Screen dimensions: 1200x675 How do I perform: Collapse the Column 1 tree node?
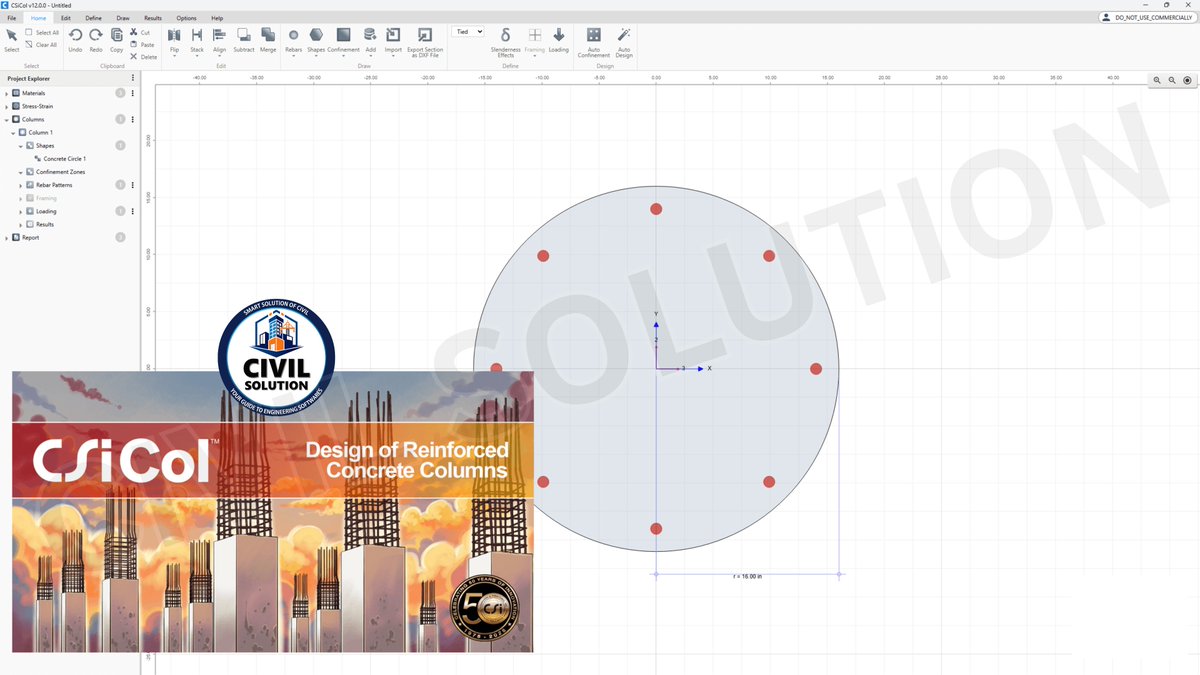coord(13,132)
